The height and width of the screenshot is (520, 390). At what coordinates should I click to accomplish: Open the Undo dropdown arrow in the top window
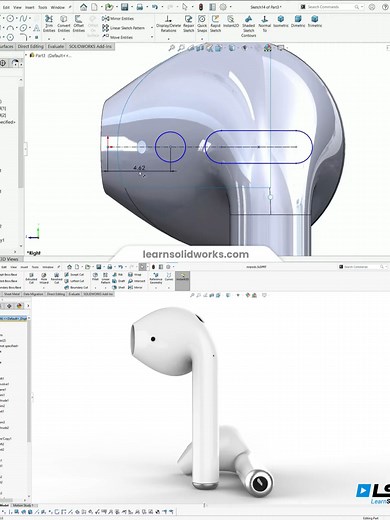162,7
